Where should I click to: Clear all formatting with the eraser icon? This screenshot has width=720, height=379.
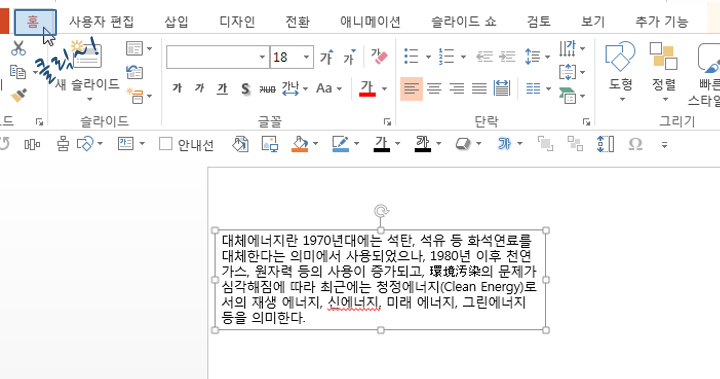[x=379, y=57]
